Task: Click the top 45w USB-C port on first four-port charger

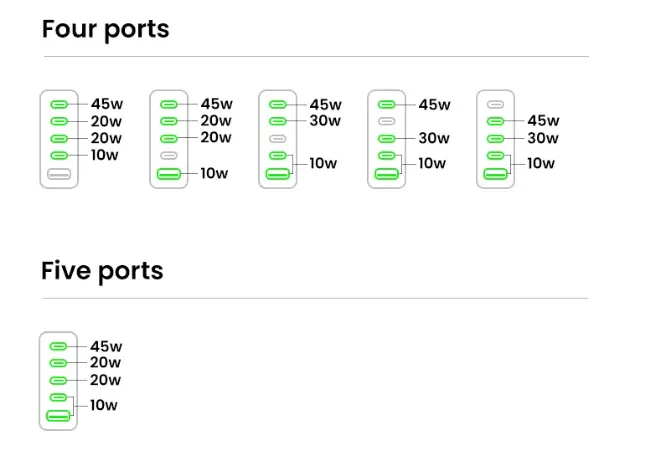Action: [59, 104]
